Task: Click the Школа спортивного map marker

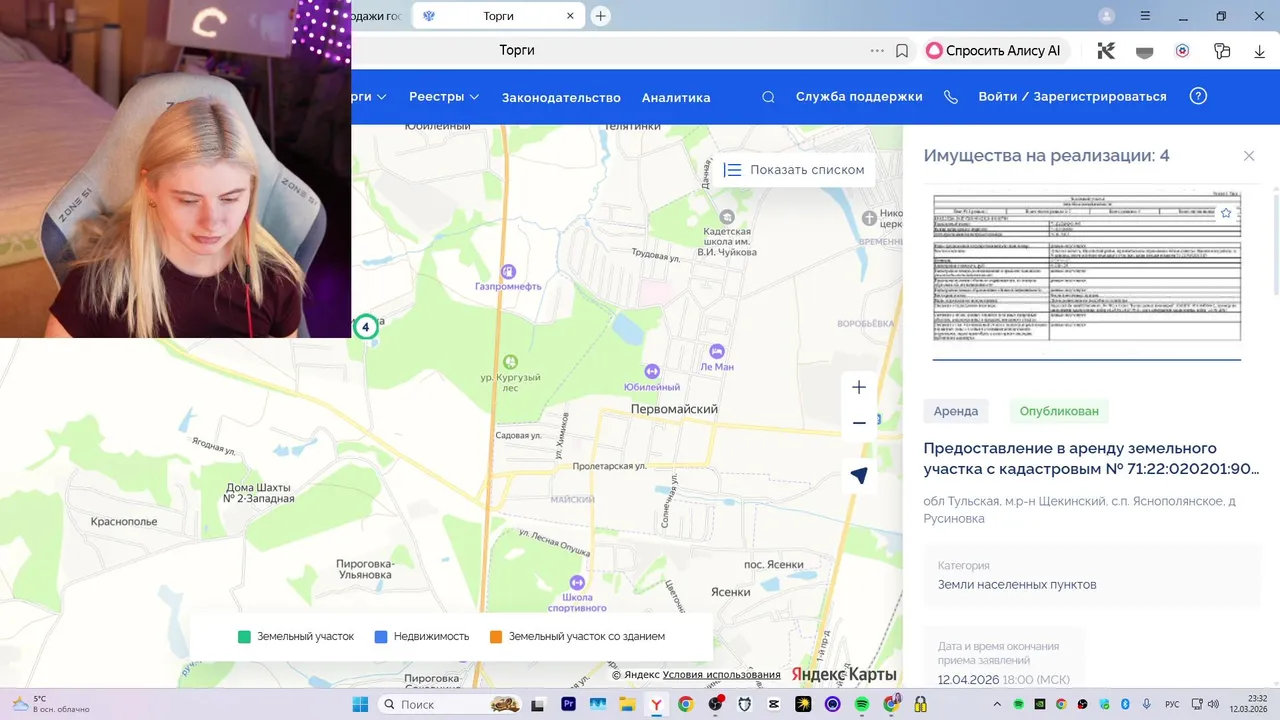Action: click(x=577, y=582)
